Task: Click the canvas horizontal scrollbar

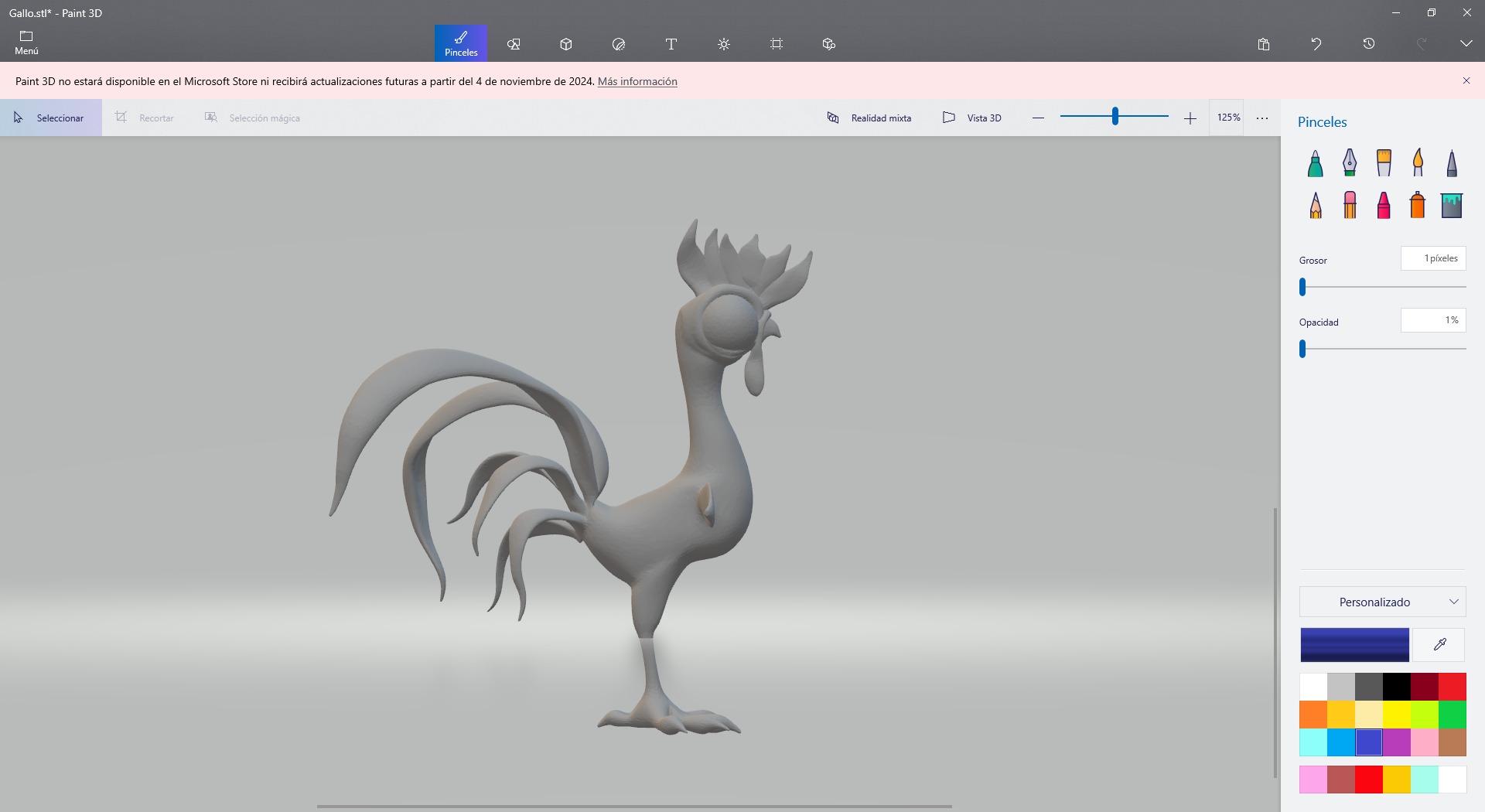Action: 634,807
